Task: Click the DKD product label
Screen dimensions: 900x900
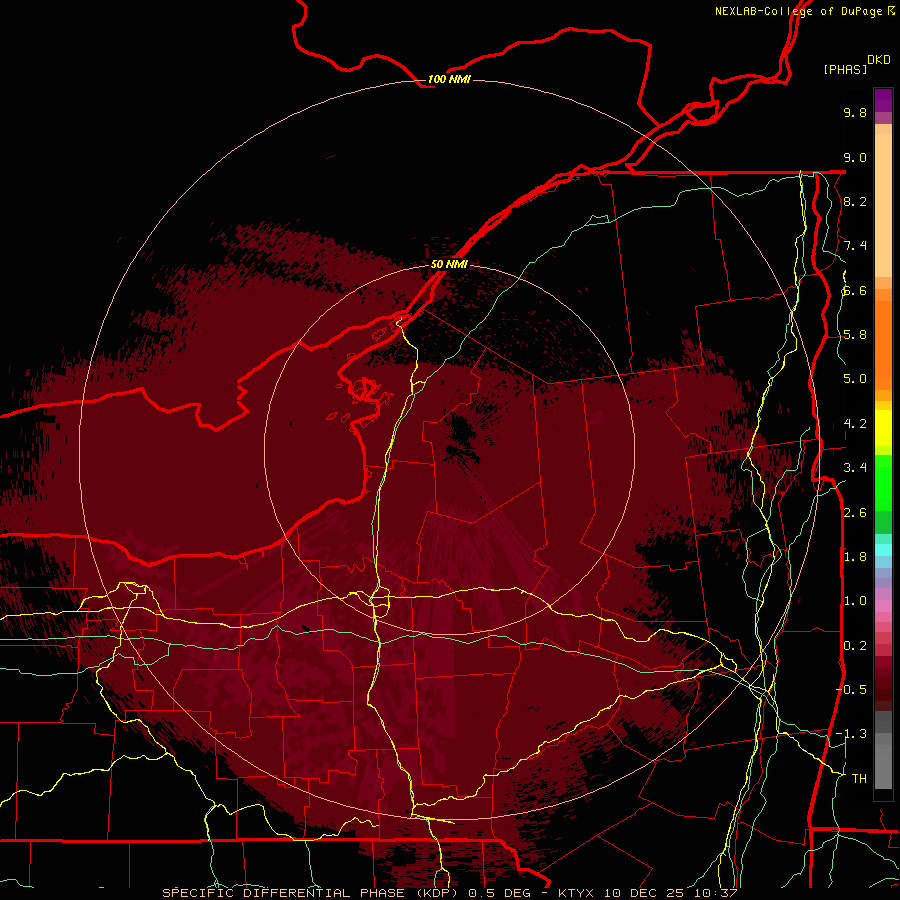Action: [x=878, y=60]
